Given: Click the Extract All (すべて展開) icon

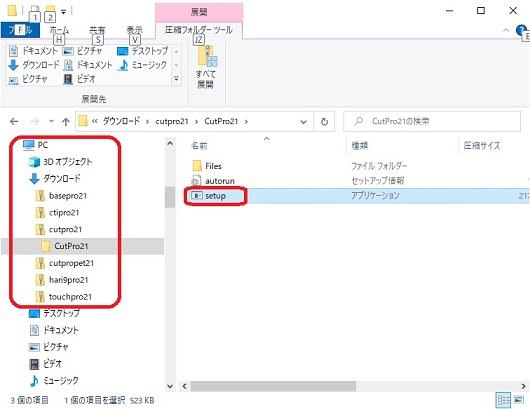Looking at the screenshot, I should click(x=206, y=67).
